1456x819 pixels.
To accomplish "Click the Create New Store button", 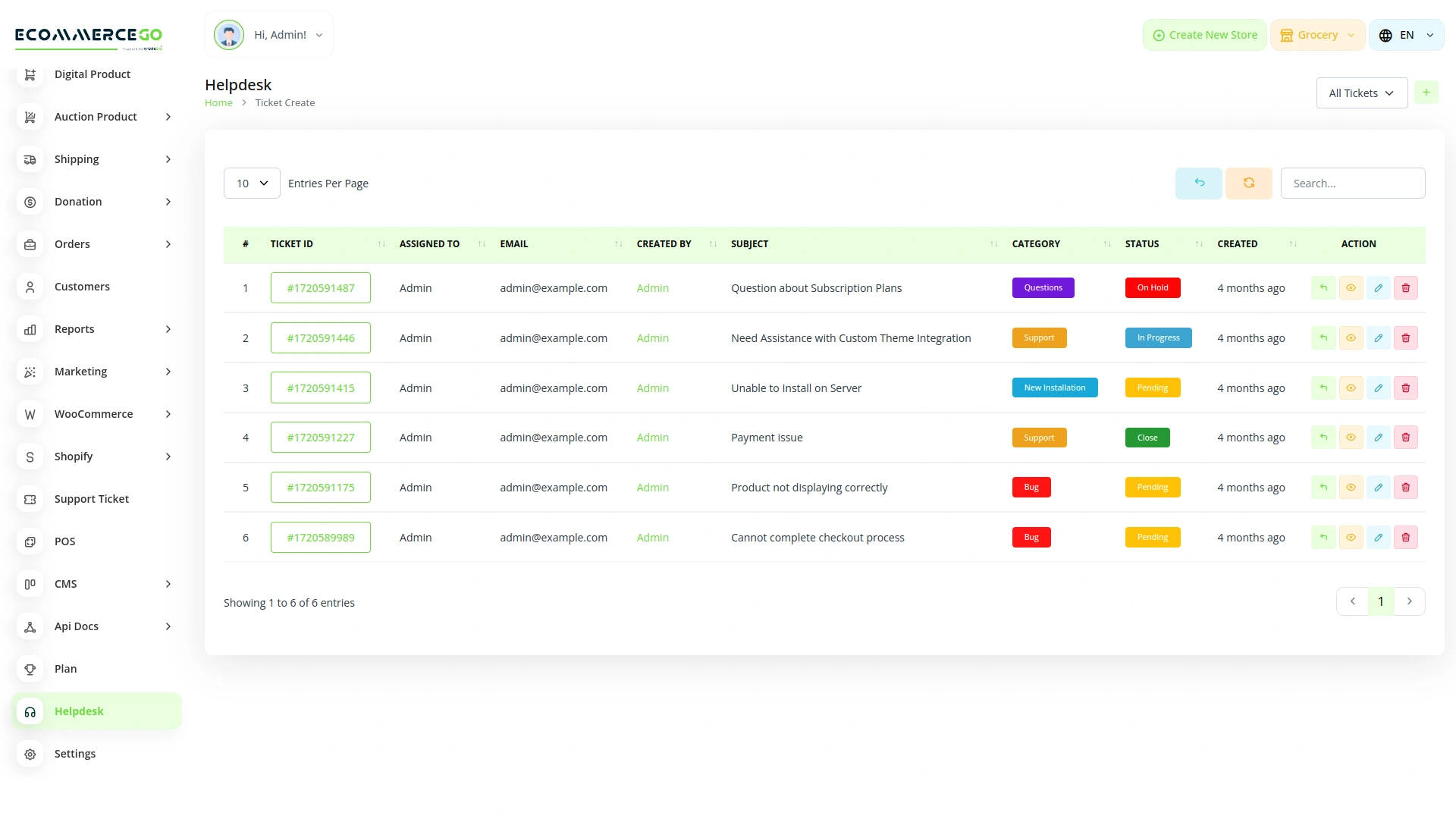I will pos(1204,34).
